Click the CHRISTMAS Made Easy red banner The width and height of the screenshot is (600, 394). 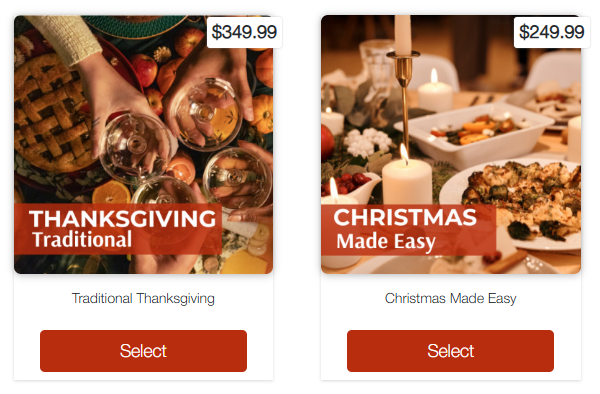[x=408, y=230]
